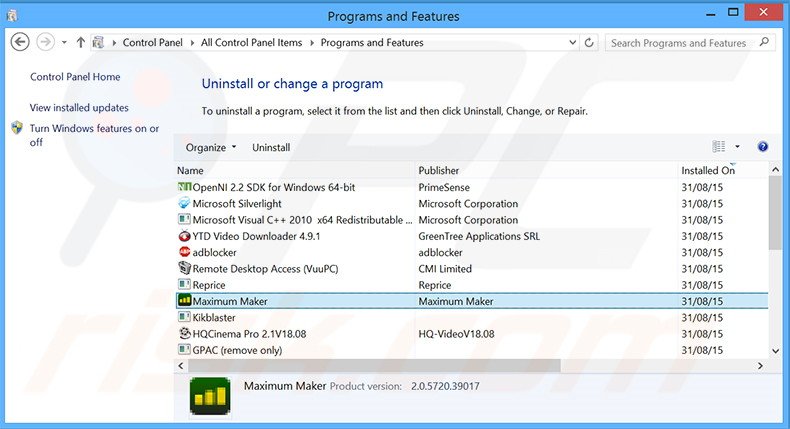Click the Back navigation arrow
Image resolution: width=790 pixels, height=429 pixels.
coord(20,42)
